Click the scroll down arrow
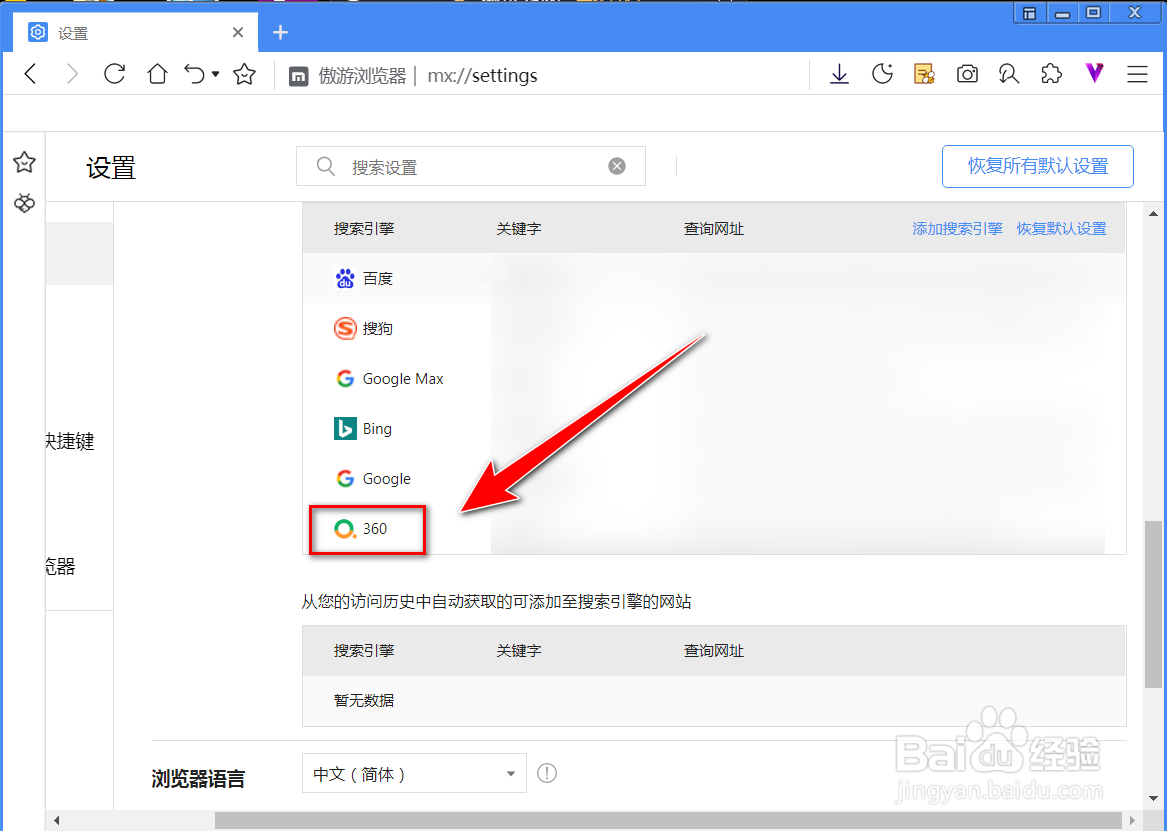The image size is (1167, 831). point(1154,798)
